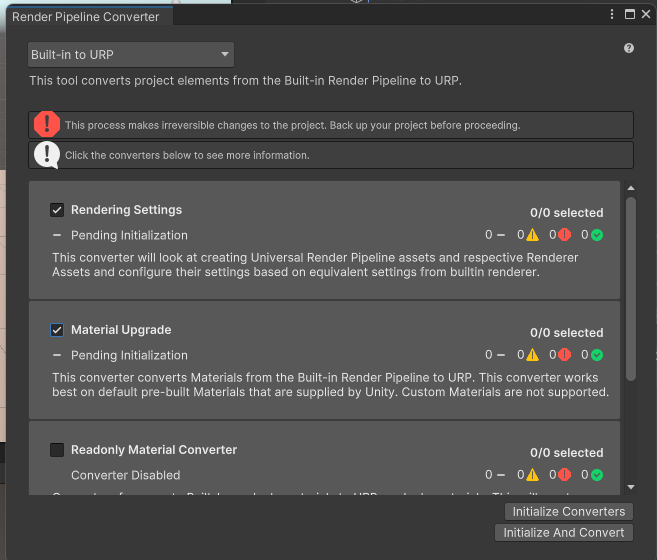The image size is (657, 560).
Task: Click the Rendering Settings title
Action: 127,210
